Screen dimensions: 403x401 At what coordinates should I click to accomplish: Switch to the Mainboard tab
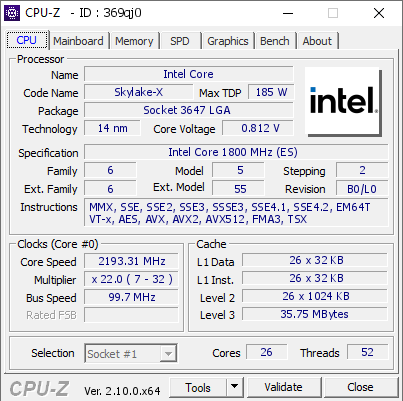coord(78,41)
